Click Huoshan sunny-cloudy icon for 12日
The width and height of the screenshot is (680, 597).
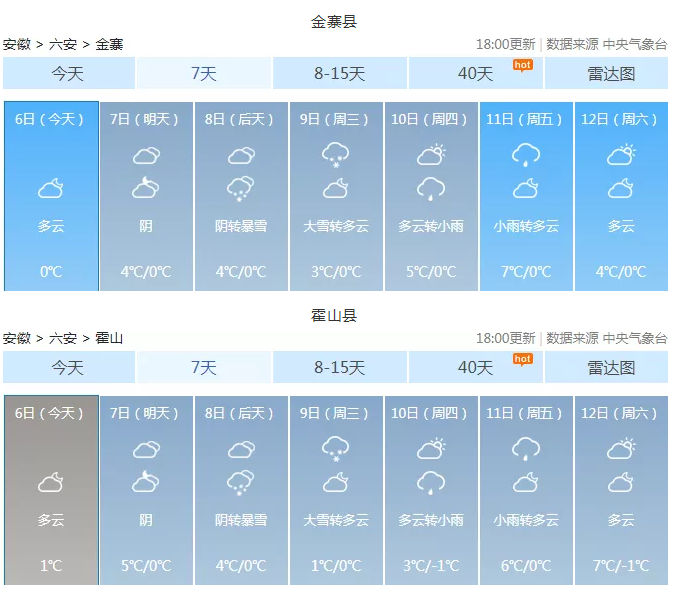pos(621,449)
